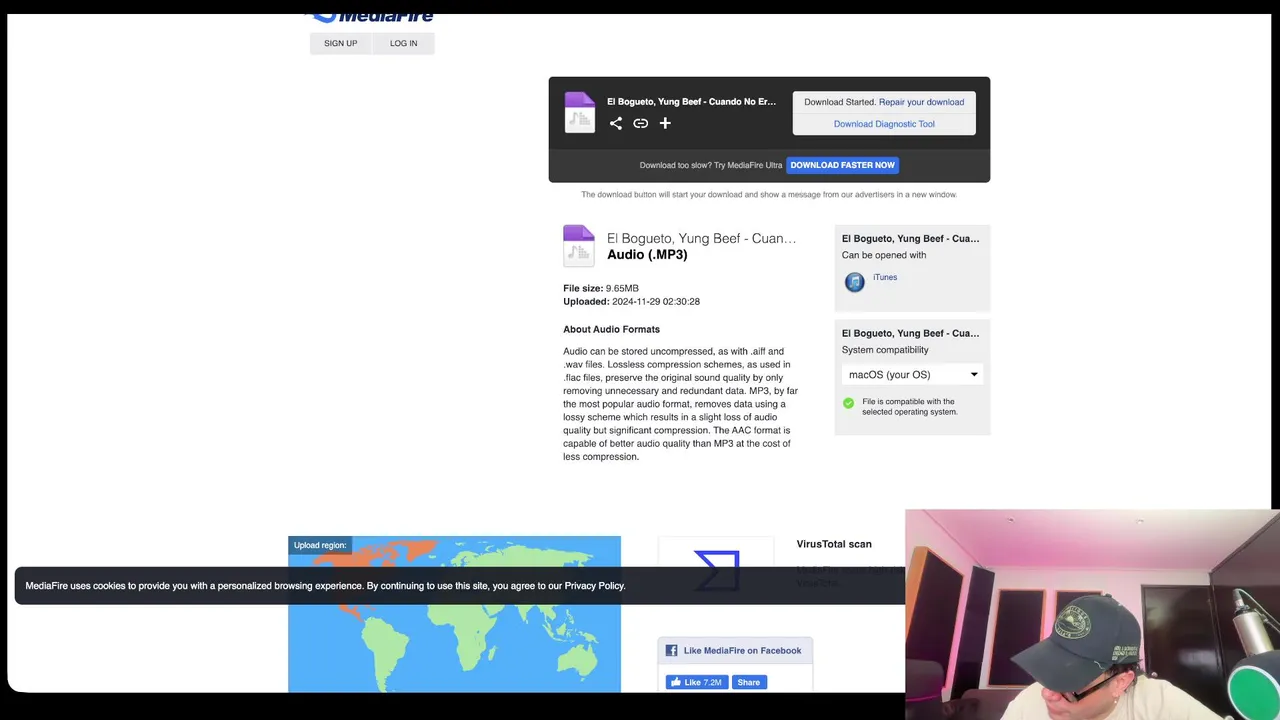This screenshot has width=1280, height=720.
Task: Click DOWNLOAD FASTER NOW button
Action: coord(842,165)
